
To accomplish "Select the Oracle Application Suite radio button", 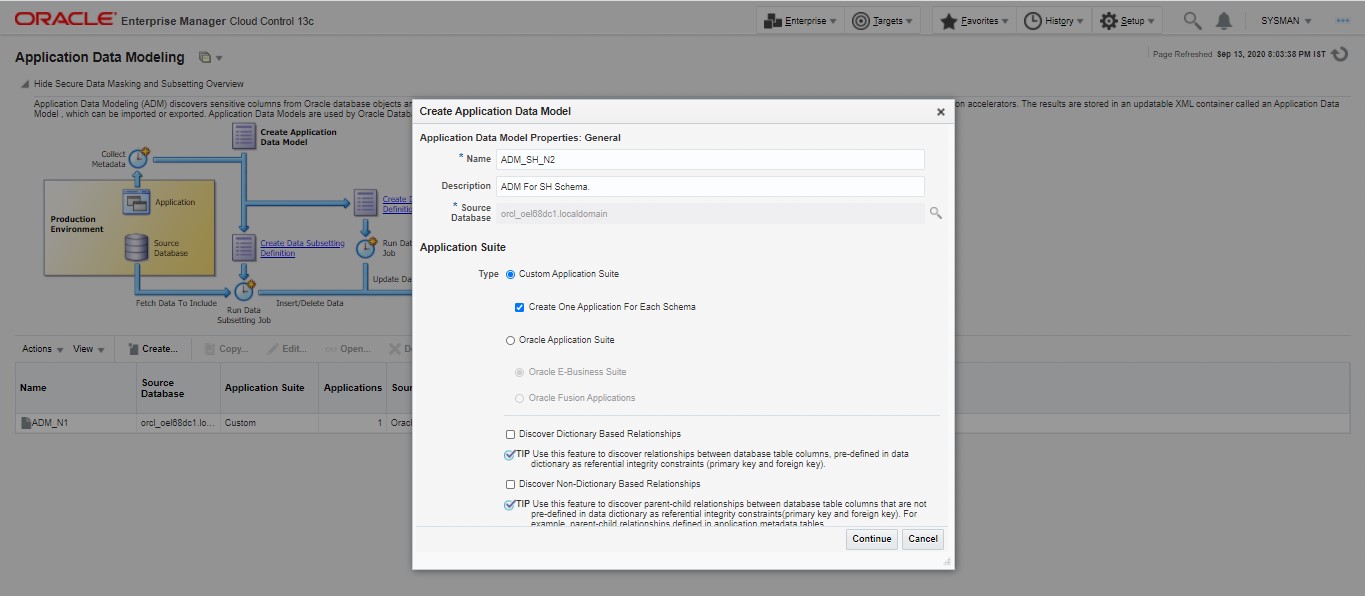I will (x=509, y=340).
